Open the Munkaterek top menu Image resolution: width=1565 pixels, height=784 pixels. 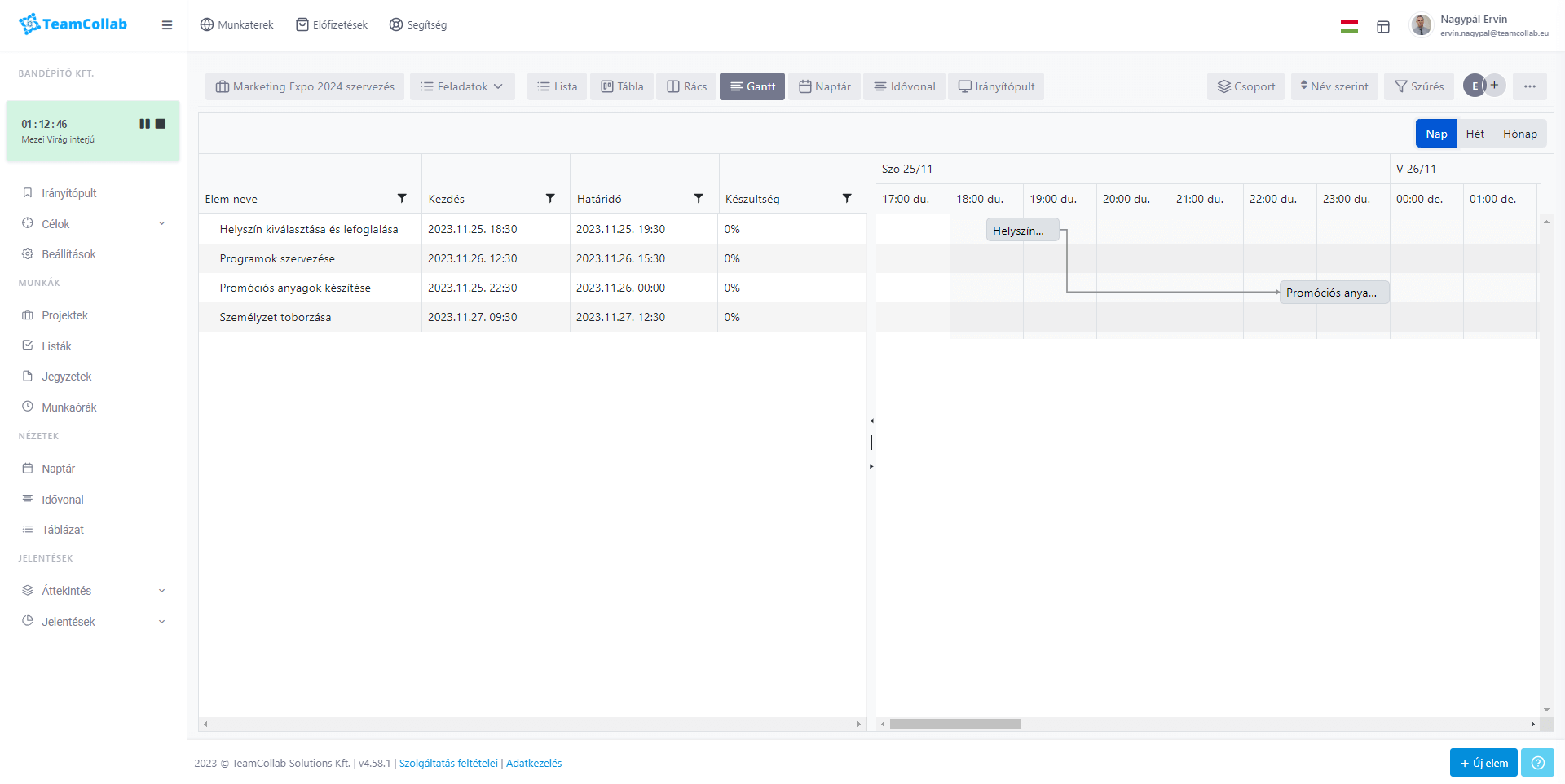pos(236,25)
